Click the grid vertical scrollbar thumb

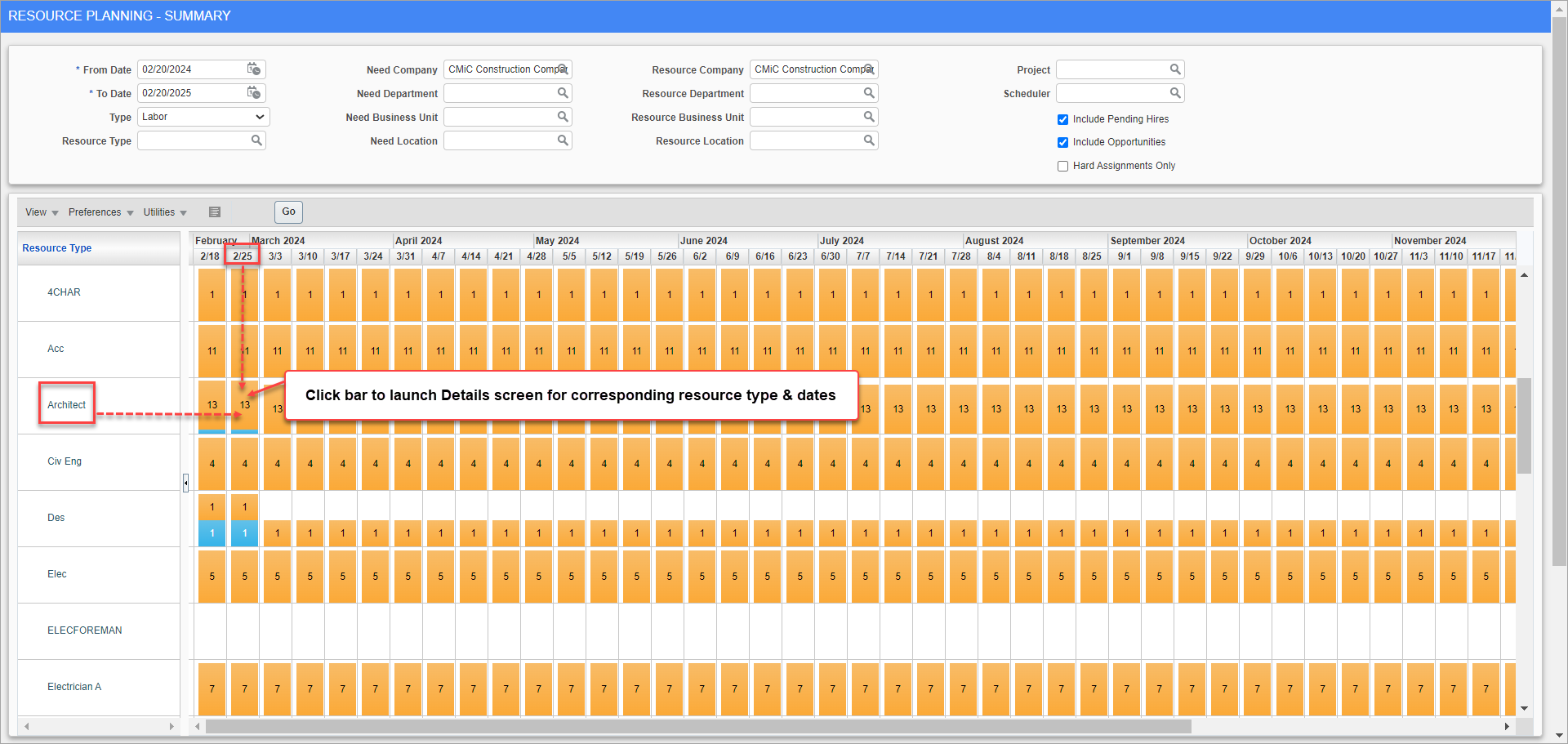pos(1524,425)
